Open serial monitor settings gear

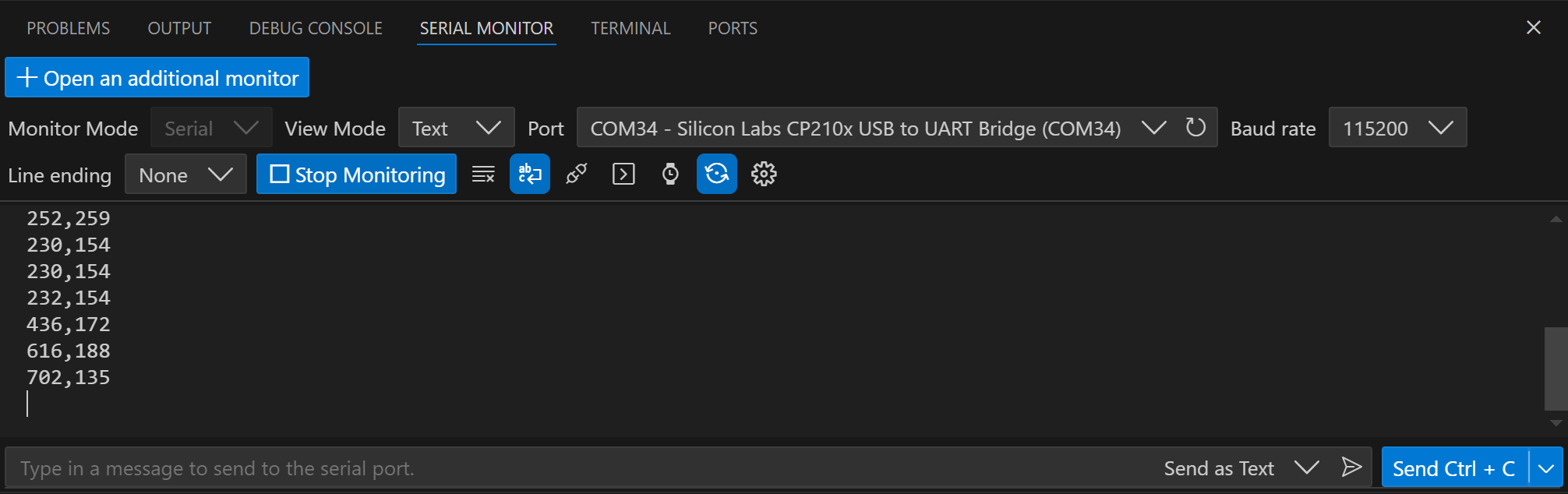(764, 174)
